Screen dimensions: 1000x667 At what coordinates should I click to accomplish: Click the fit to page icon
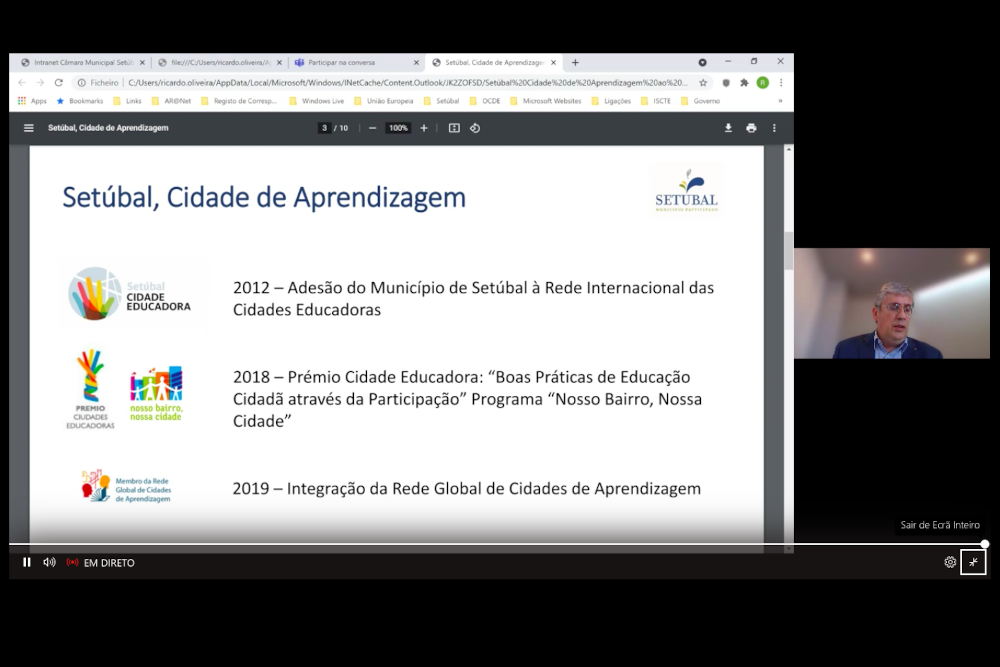454,128
